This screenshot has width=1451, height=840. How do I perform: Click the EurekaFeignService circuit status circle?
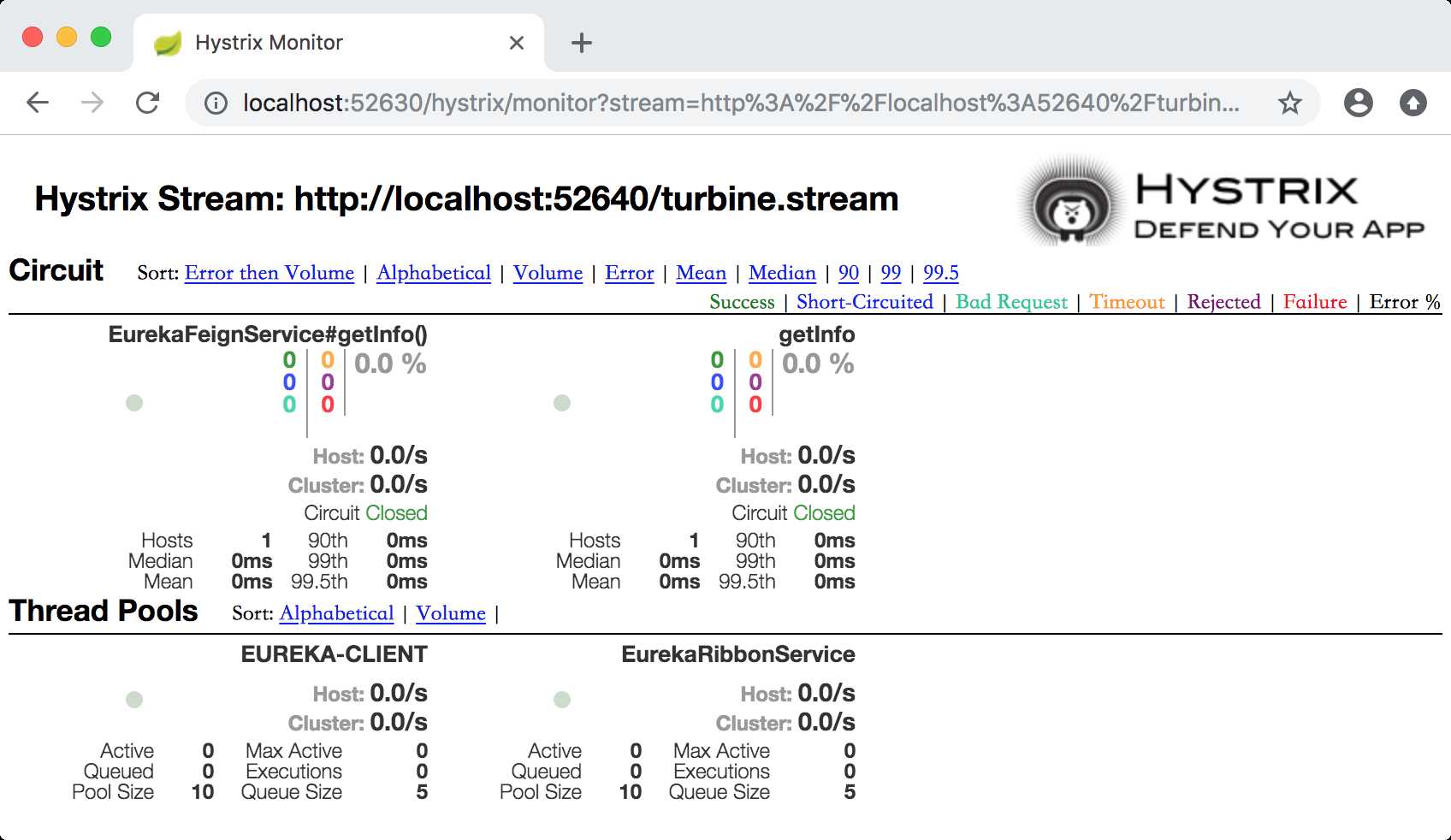pyautogui.click(x=134, y=403)
